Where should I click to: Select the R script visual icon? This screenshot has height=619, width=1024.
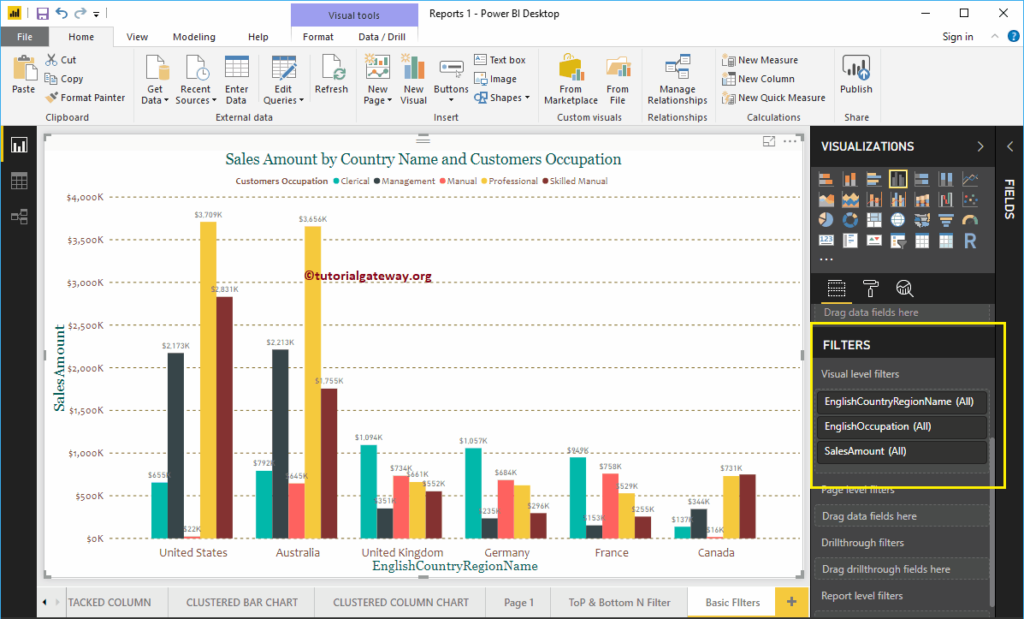[x=970, y=241]
